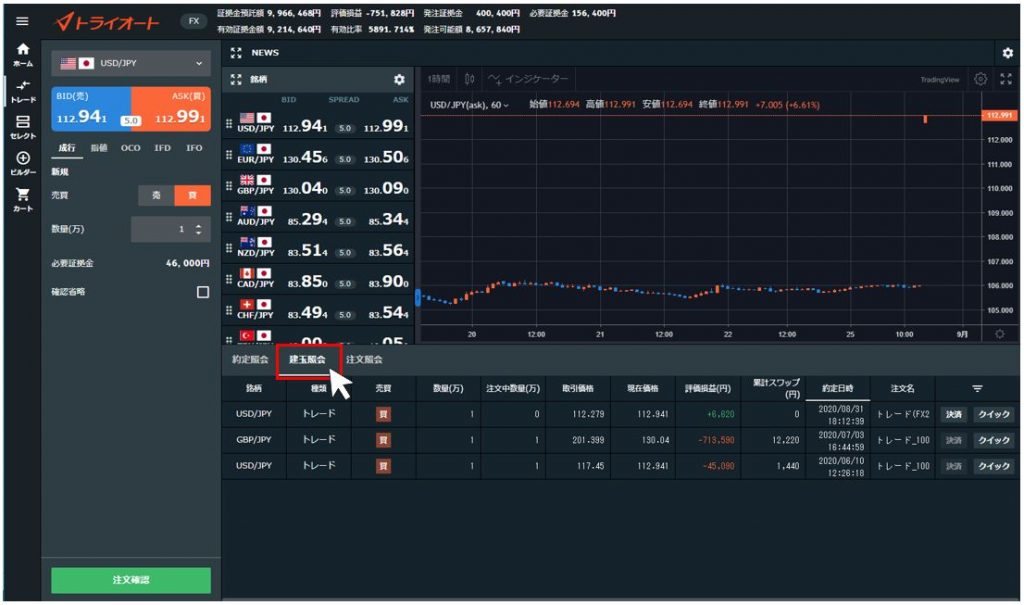Grab CHF/JPY row drag handle
The width and height of the screenshot is (1024, 605).
(x=229, y=310)
